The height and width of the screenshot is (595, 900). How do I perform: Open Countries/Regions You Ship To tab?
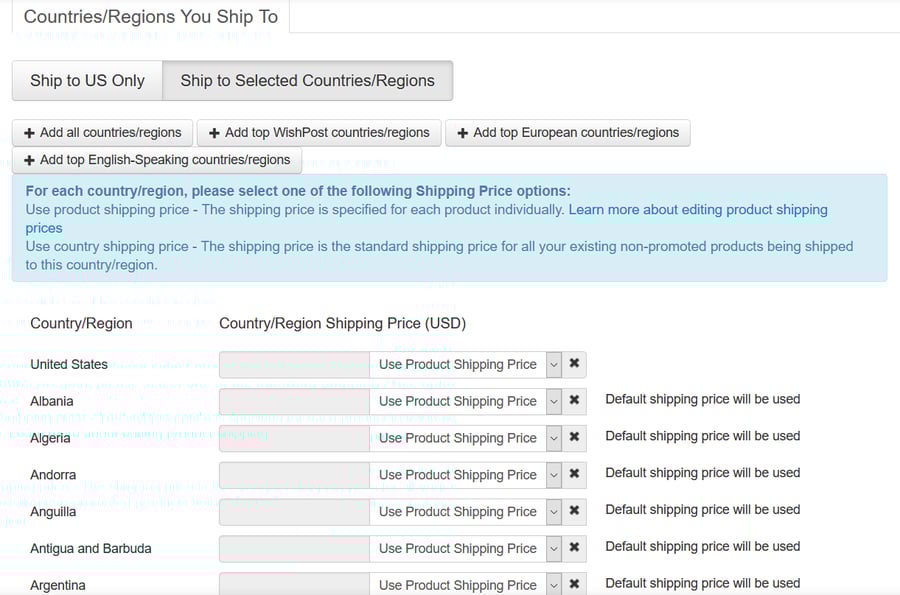tap(150, 17)
